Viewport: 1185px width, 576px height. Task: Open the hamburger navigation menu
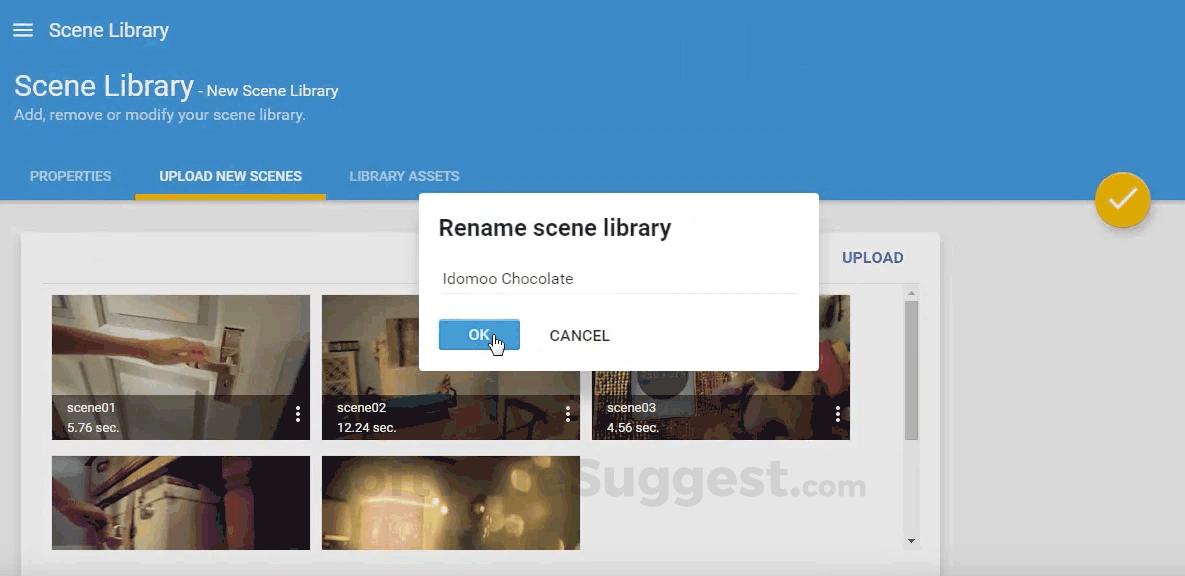tap(23, 30)
